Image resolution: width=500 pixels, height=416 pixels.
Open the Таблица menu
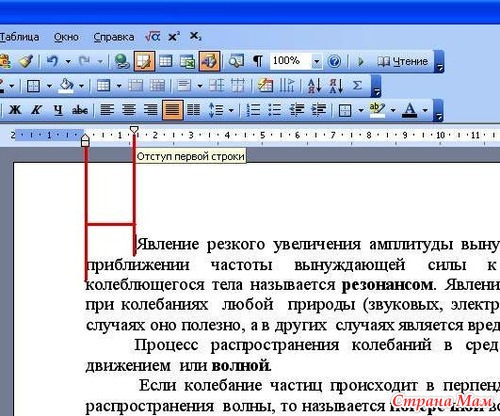(x=19, y=37)
